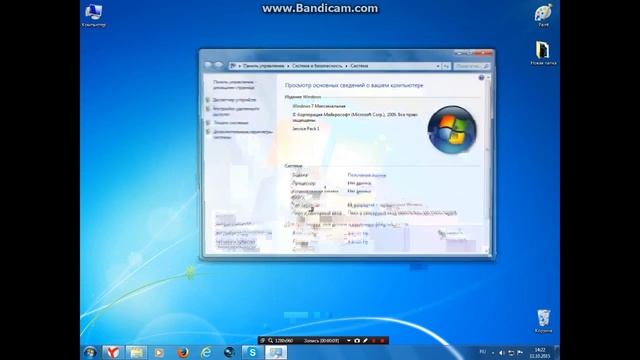
Task: Open the Bandicam bar dropdown arrow
Action: 349,340
